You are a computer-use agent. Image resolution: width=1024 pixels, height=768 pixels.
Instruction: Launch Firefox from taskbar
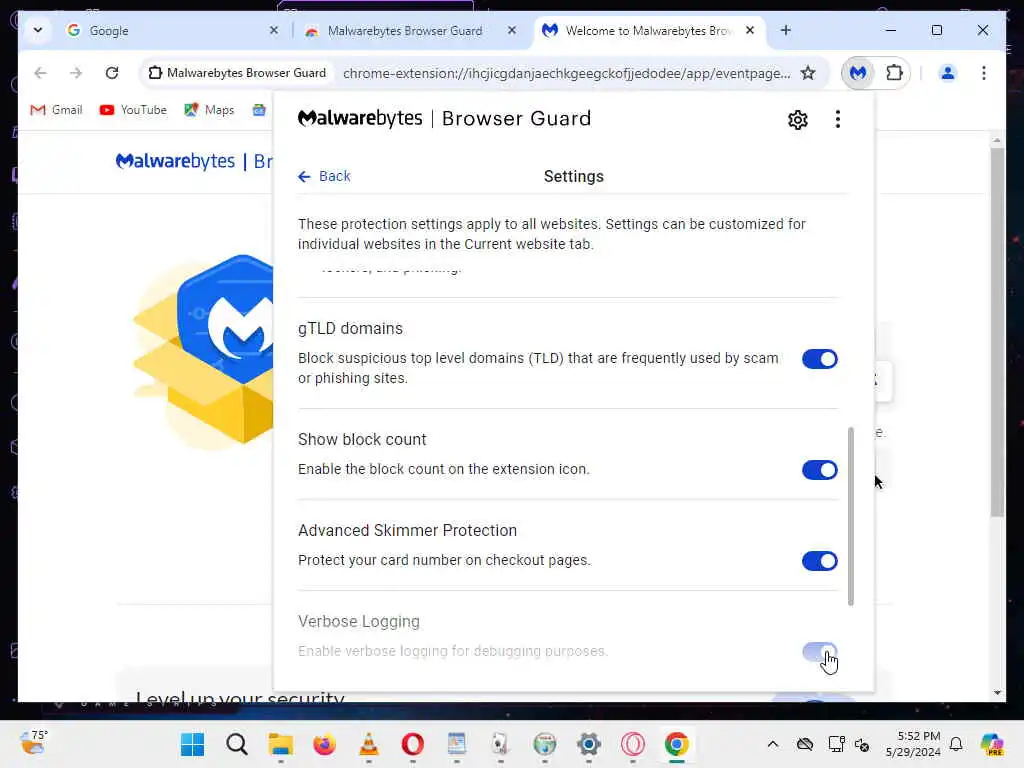point(325,744)
